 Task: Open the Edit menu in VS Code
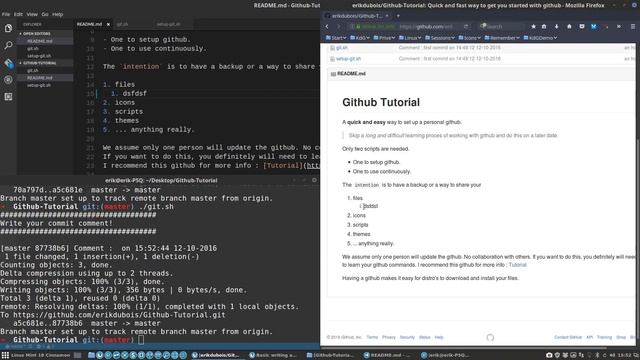click(18, 14)
